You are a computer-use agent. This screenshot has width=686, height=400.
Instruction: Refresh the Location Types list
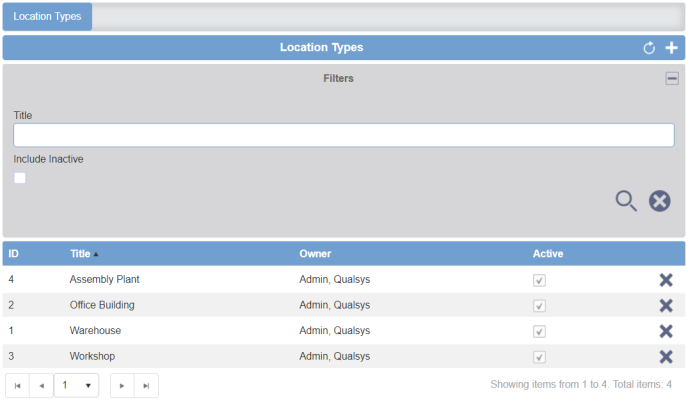pyautogui.click(x=649, y=48)
